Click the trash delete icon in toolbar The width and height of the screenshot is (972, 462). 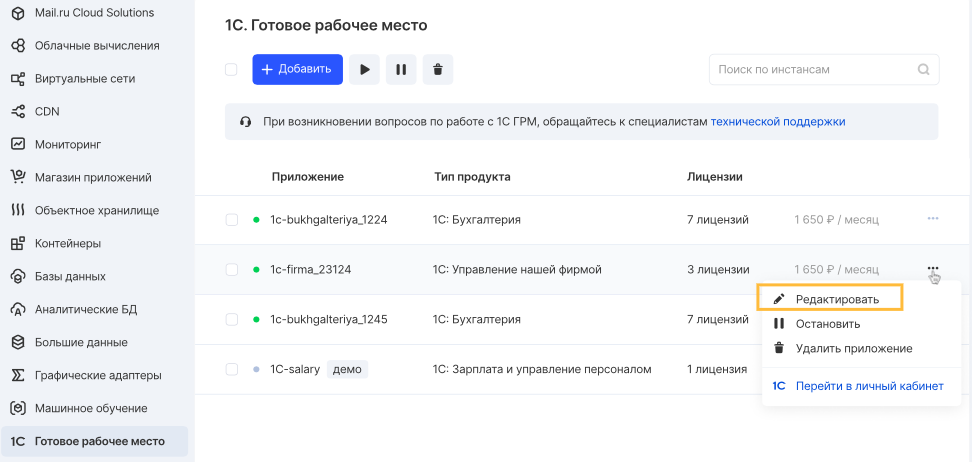438,69
